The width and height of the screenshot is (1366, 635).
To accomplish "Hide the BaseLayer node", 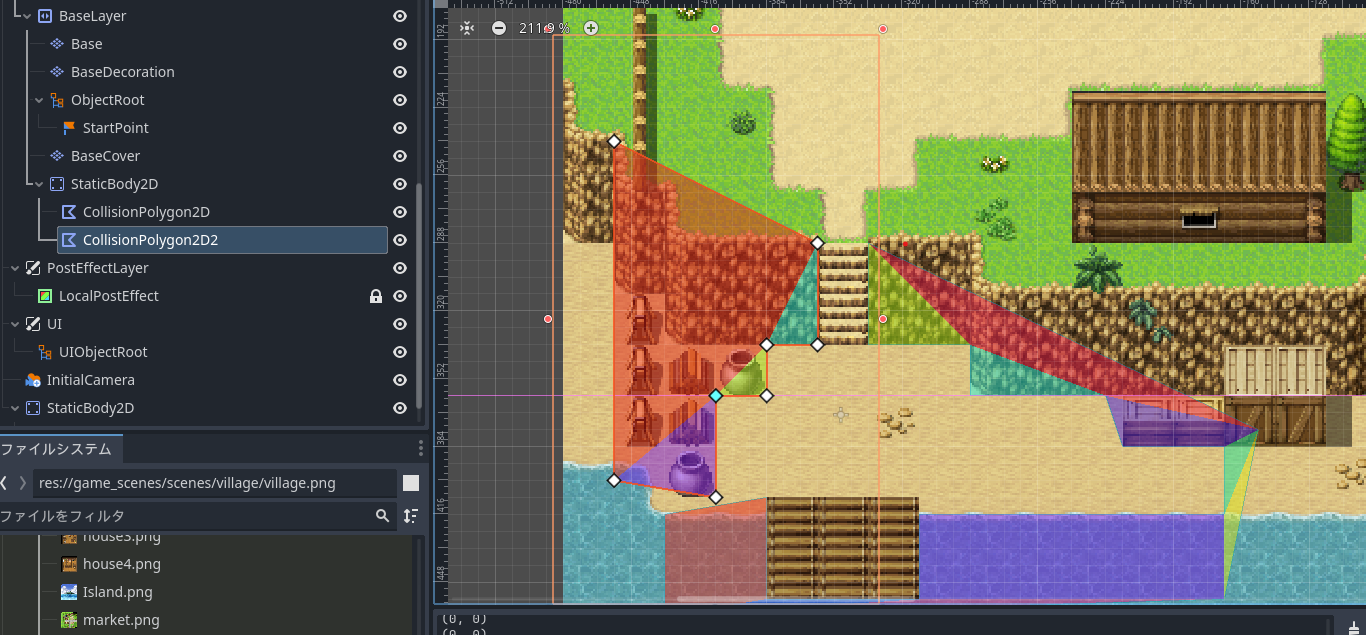I will tap(400, 16).
